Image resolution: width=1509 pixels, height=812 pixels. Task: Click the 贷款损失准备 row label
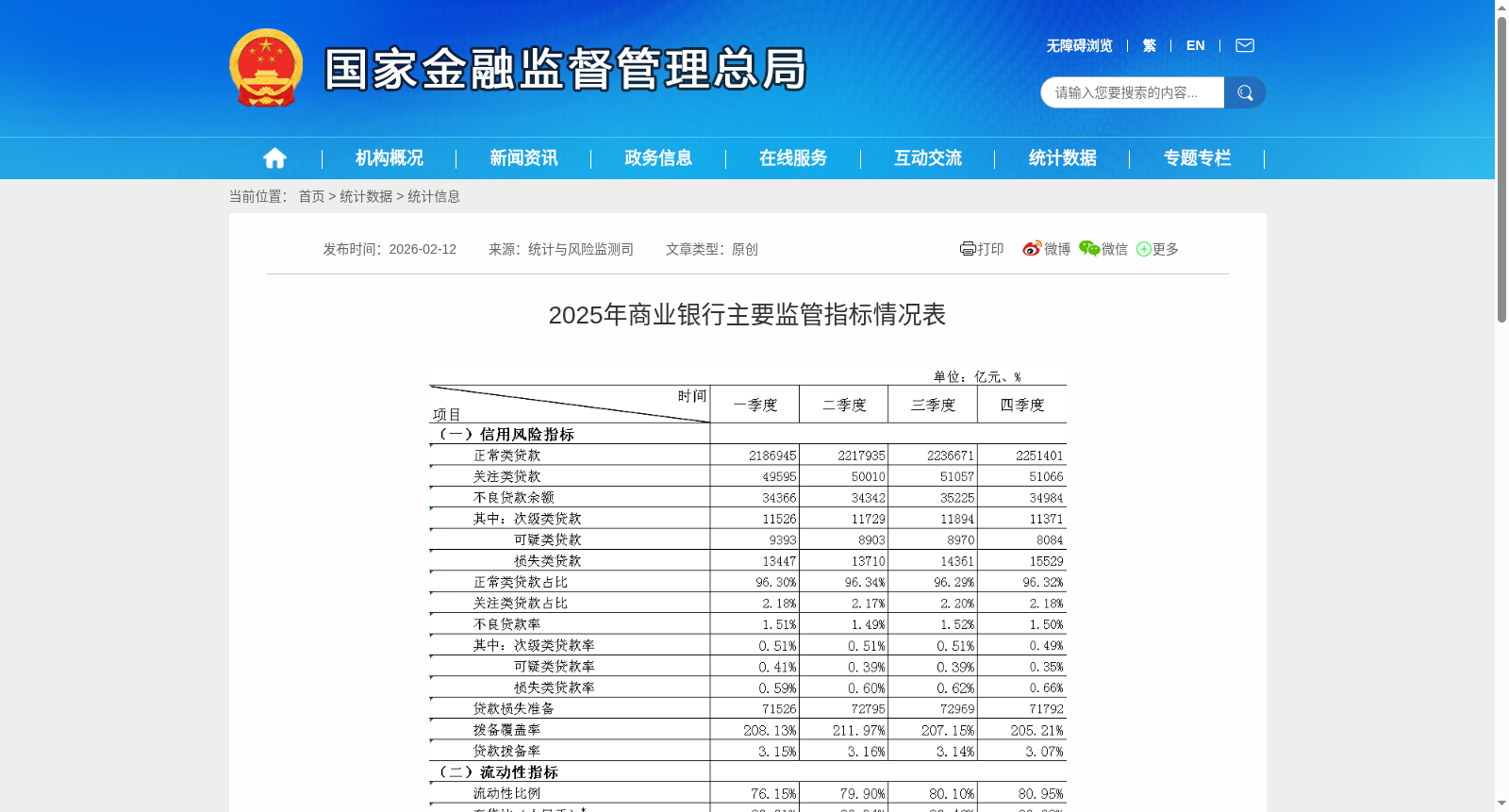pyautogui.click(x=514, y=708)
